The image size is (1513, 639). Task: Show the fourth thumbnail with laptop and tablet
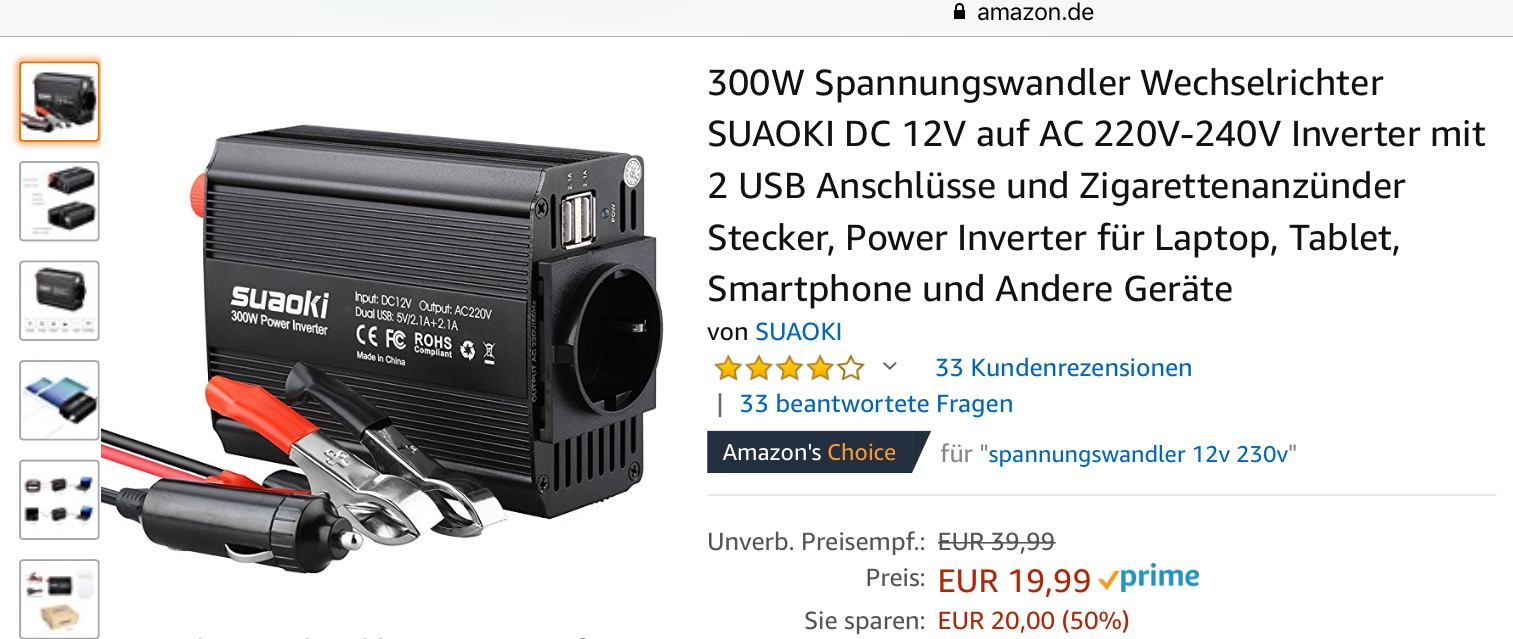(59, 400)
